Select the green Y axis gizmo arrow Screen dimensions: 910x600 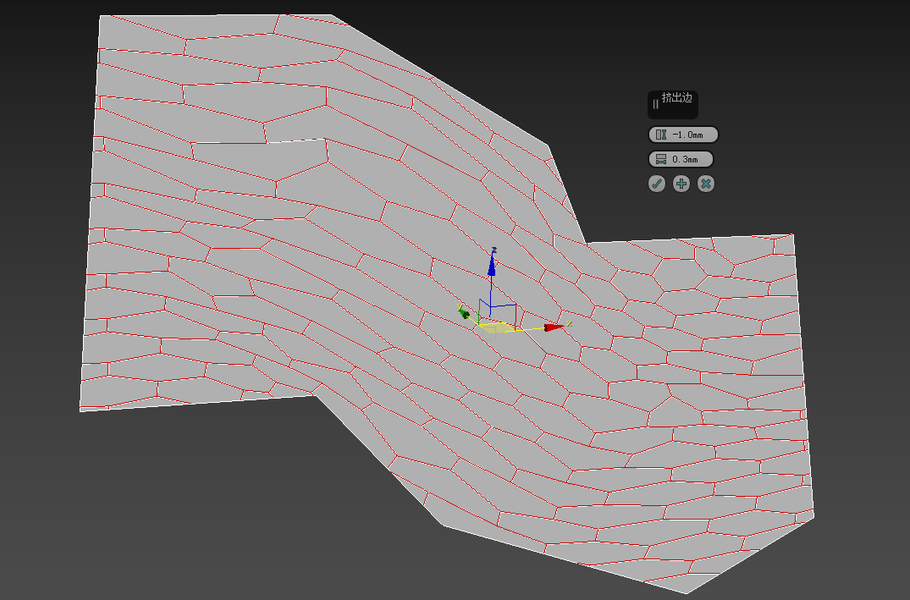(x=464, y=313)
